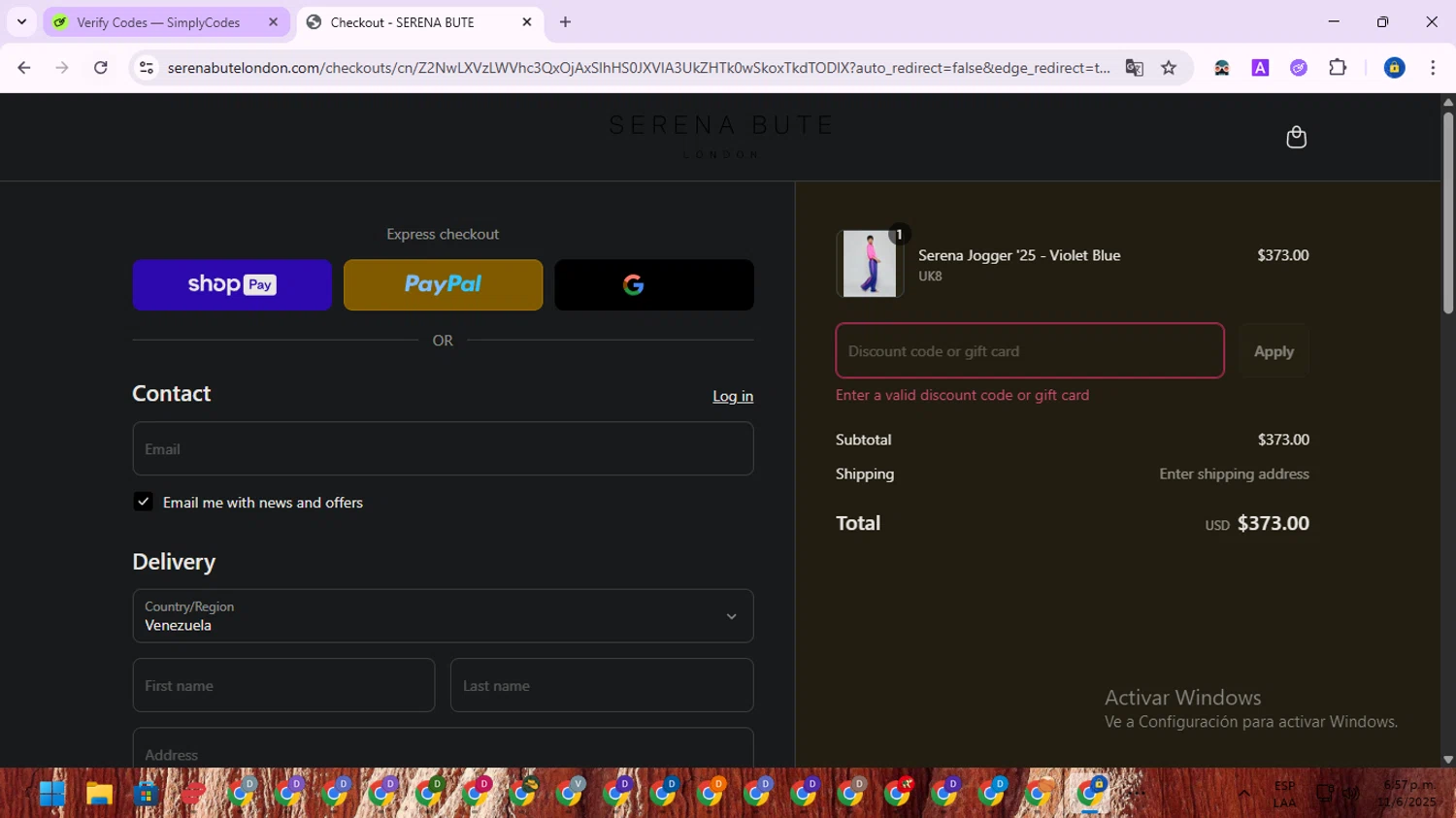Click the red app icon in taskbar
Screen dimensions: 1456x818
(193, 794)
